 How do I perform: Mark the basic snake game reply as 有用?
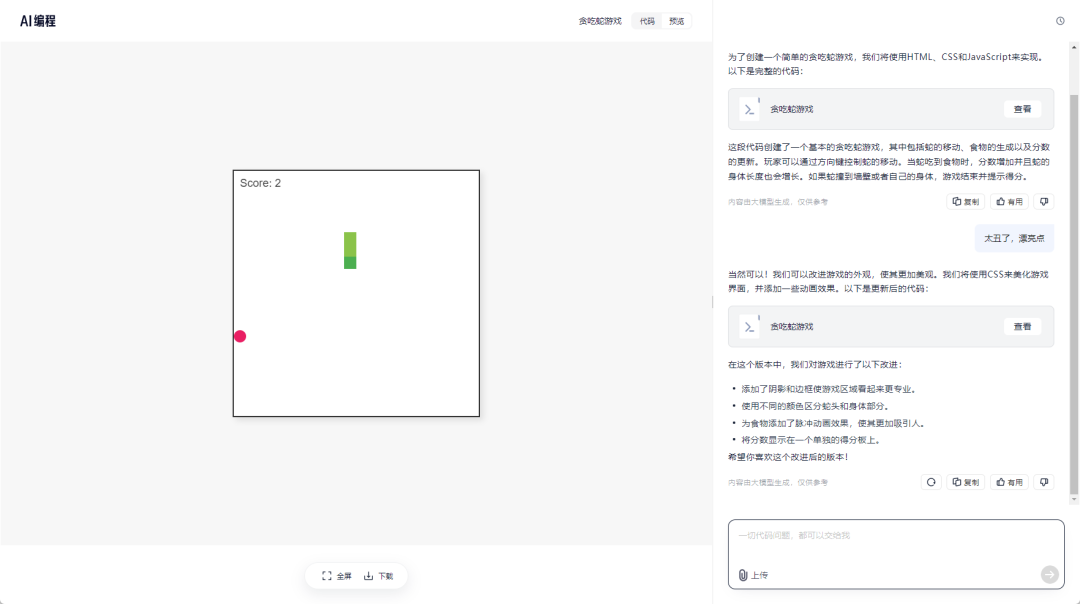click(x=1009, y=202)
